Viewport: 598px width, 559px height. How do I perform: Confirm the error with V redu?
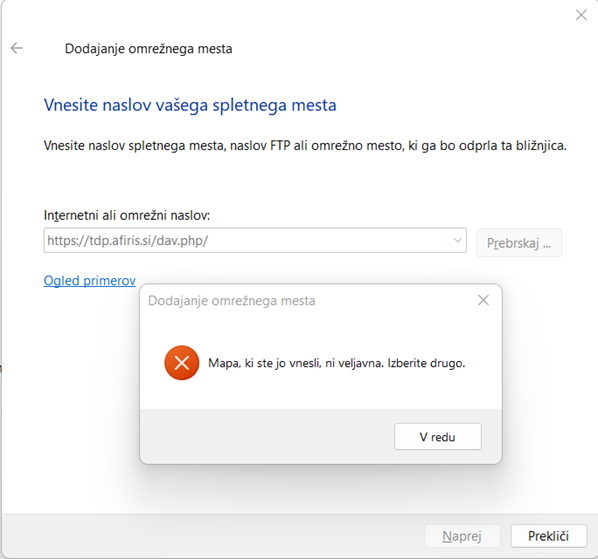coord(438,437)
